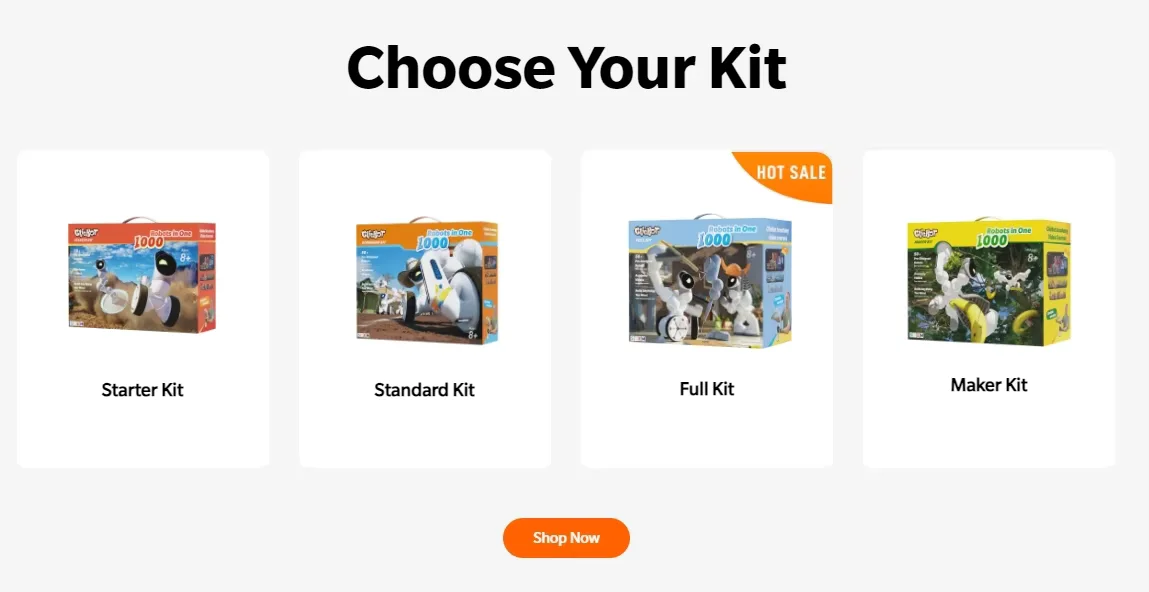Click the Maker Kit box image
Viewport: 1149px width, 592px height.
pyautogui.click(x=989, y=281)
